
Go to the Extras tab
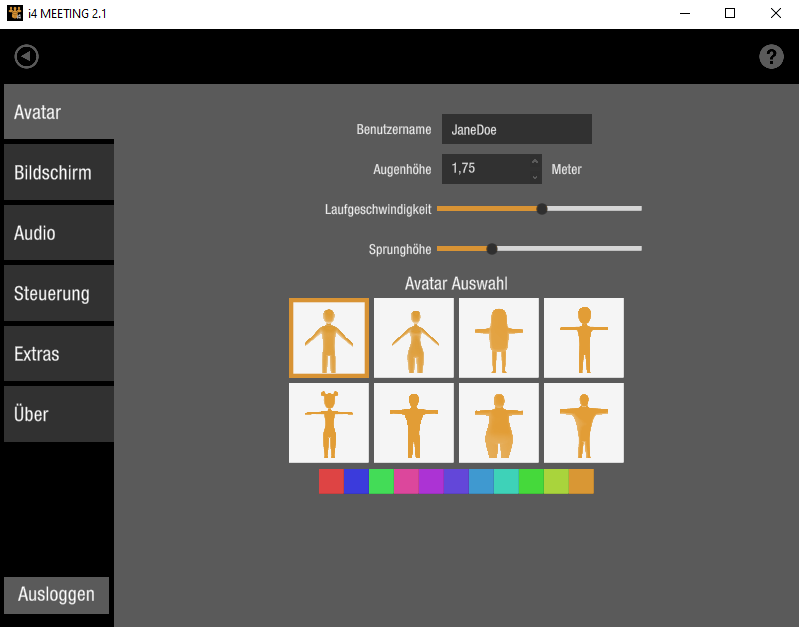point(58,354)
